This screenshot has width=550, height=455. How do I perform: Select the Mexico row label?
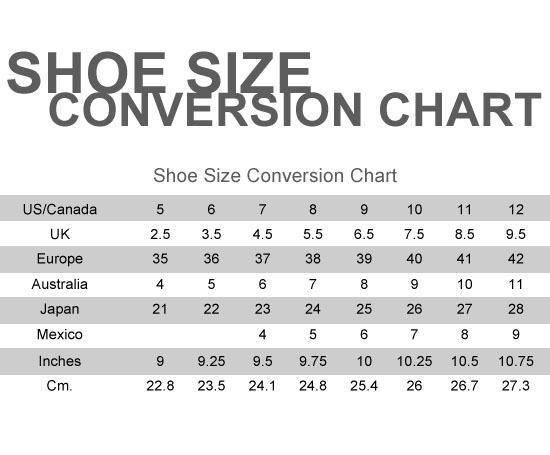tap(60, 334)
